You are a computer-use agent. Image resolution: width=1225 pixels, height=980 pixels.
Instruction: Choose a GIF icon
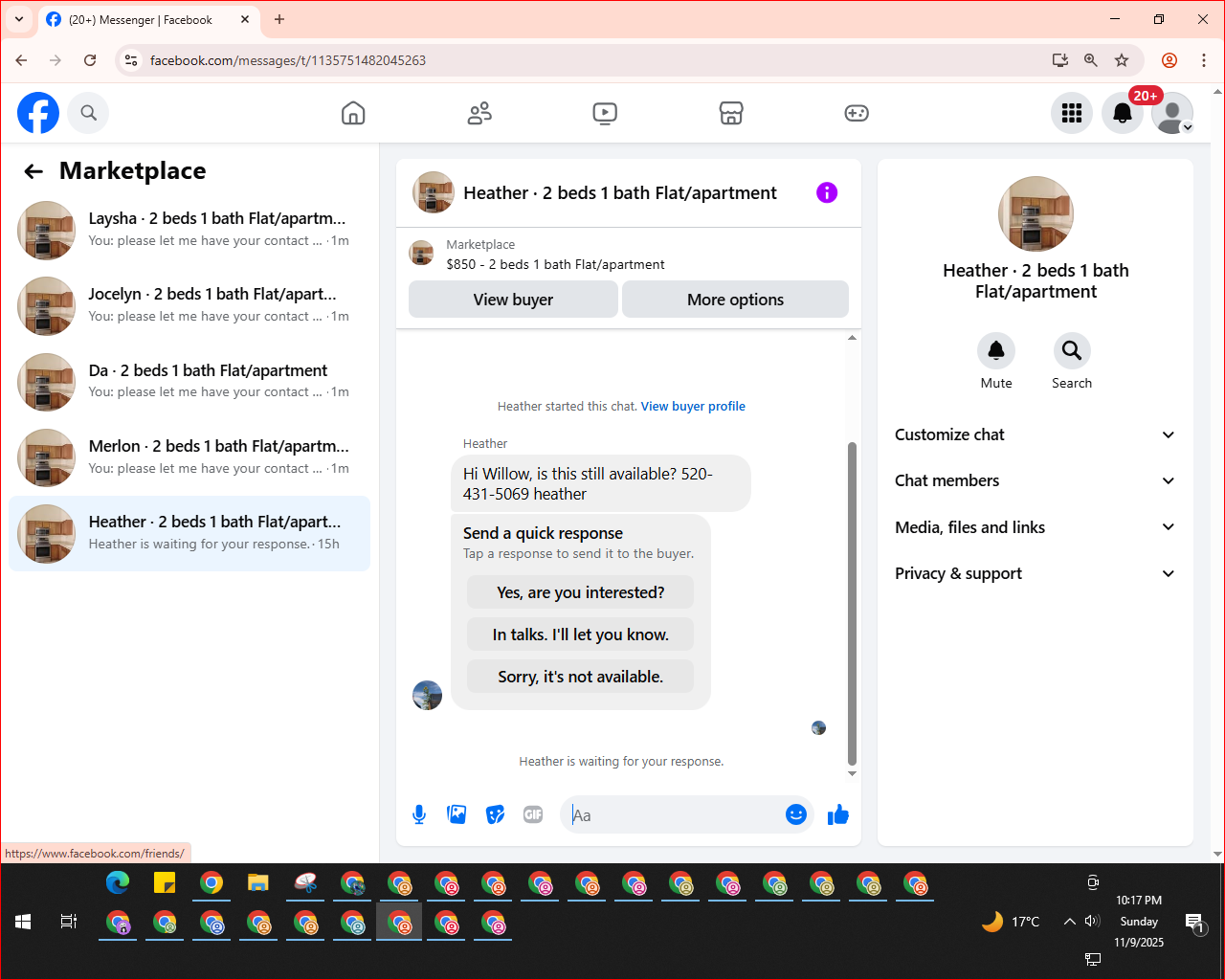(x=533, y=814)
